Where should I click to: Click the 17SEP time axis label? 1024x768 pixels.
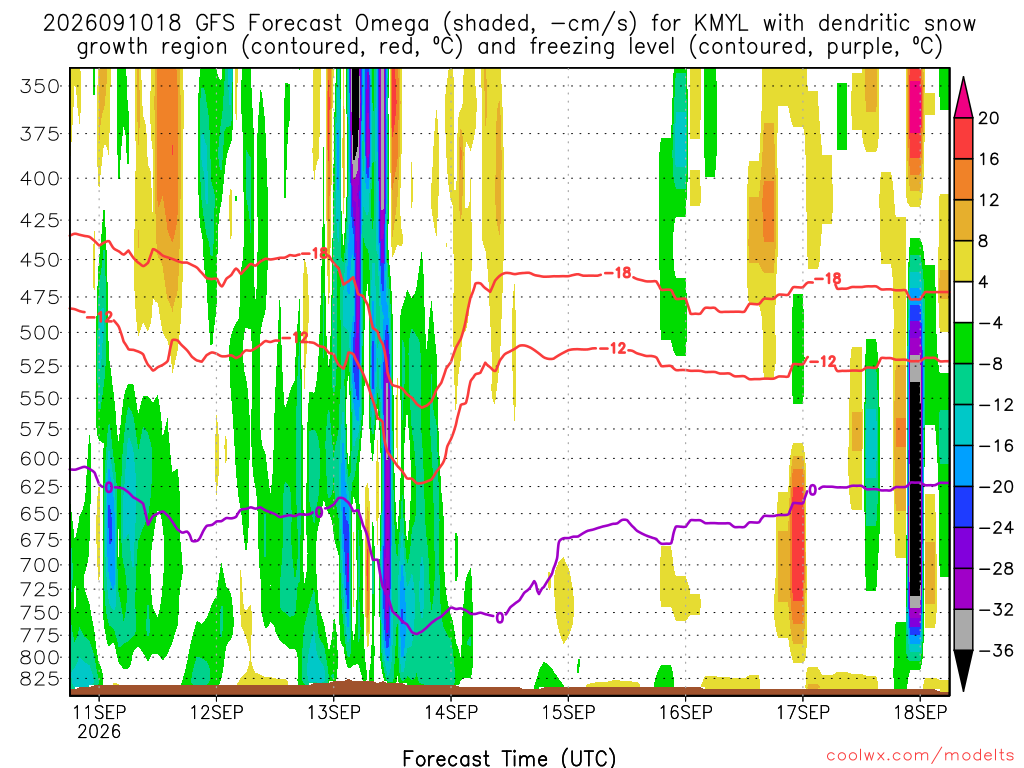click(803, 712)
